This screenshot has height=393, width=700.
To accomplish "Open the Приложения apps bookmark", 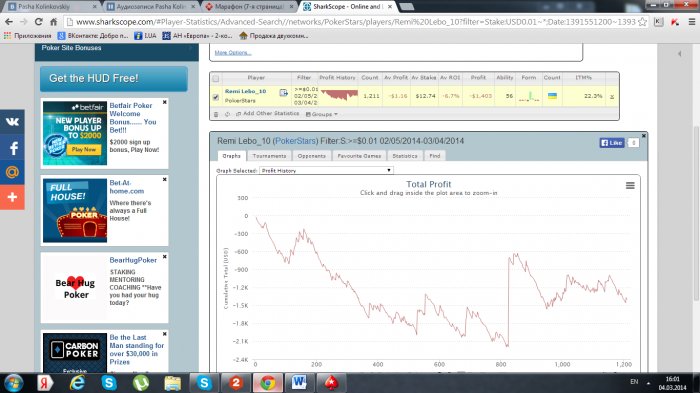I will tap(28, 36).
